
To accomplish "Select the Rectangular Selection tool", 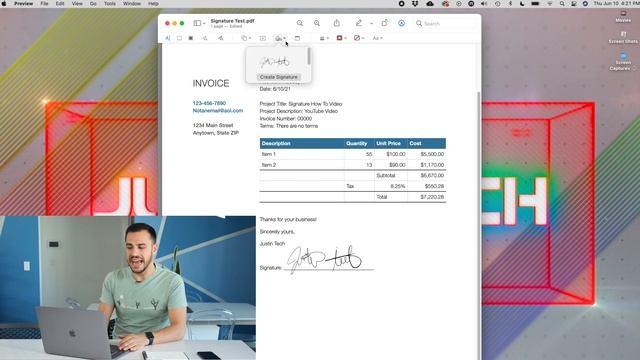I will [x=179, y=38].
